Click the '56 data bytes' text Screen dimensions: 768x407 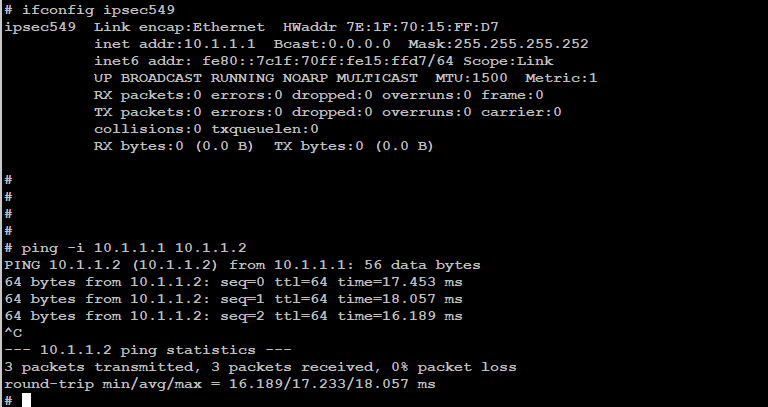coord(422,265)
